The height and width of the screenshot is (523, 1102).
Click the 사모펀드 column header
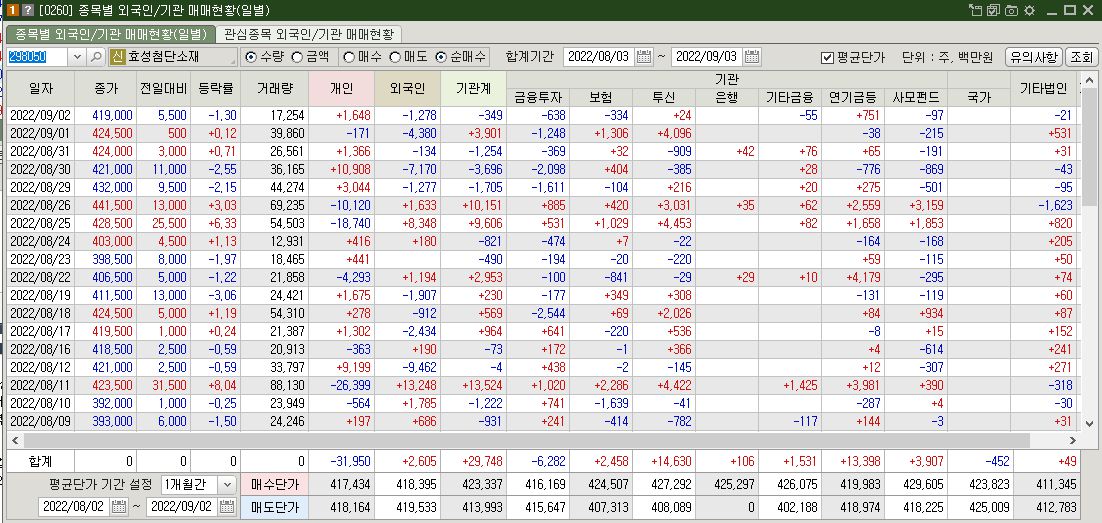(916, 98)
